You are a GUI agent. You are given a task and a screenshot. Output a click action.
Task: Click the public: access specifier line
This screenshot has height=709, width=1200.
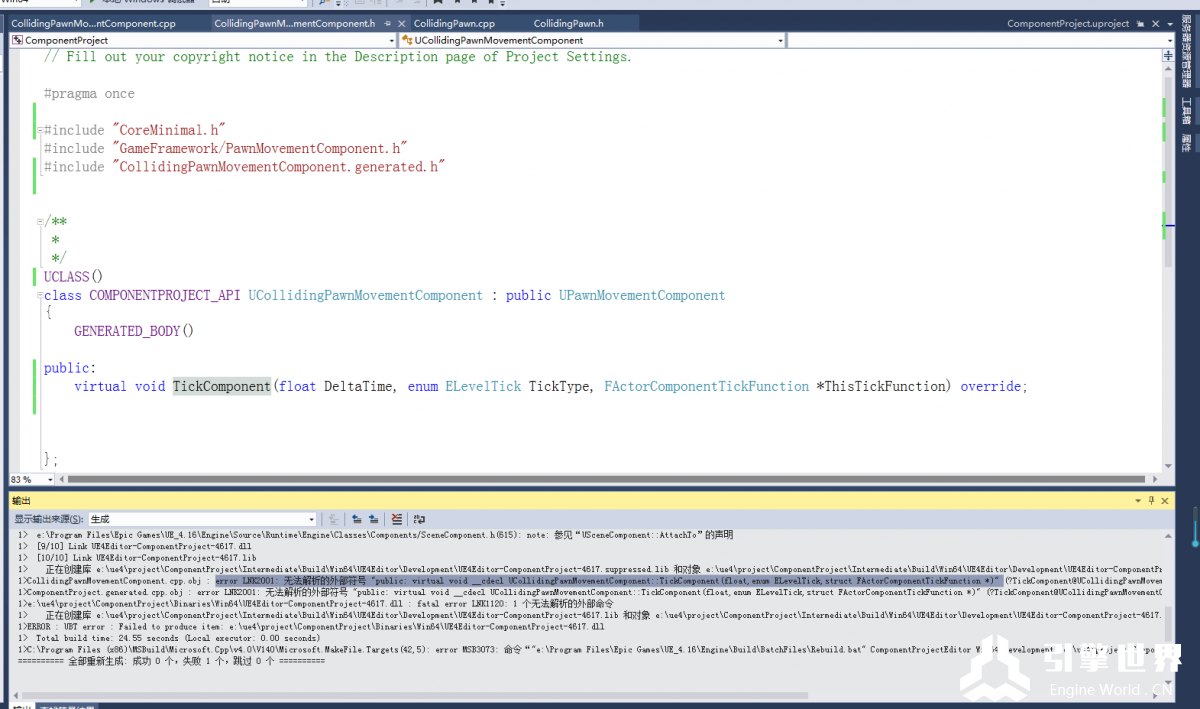(70, 368)
